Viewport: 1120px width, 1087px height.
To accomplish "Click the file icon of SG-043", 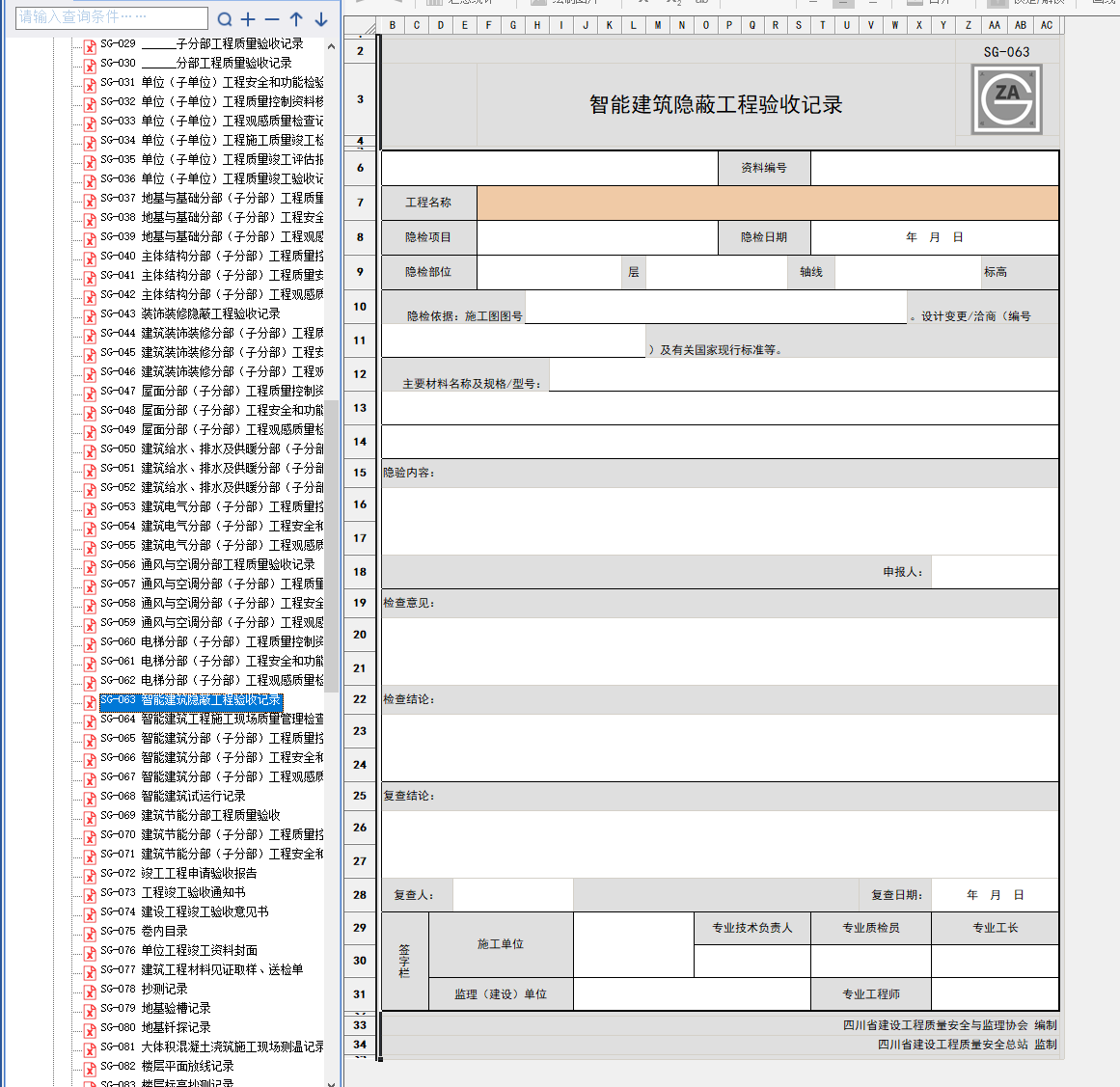I will pyautogui.click(x=90, y=317).
